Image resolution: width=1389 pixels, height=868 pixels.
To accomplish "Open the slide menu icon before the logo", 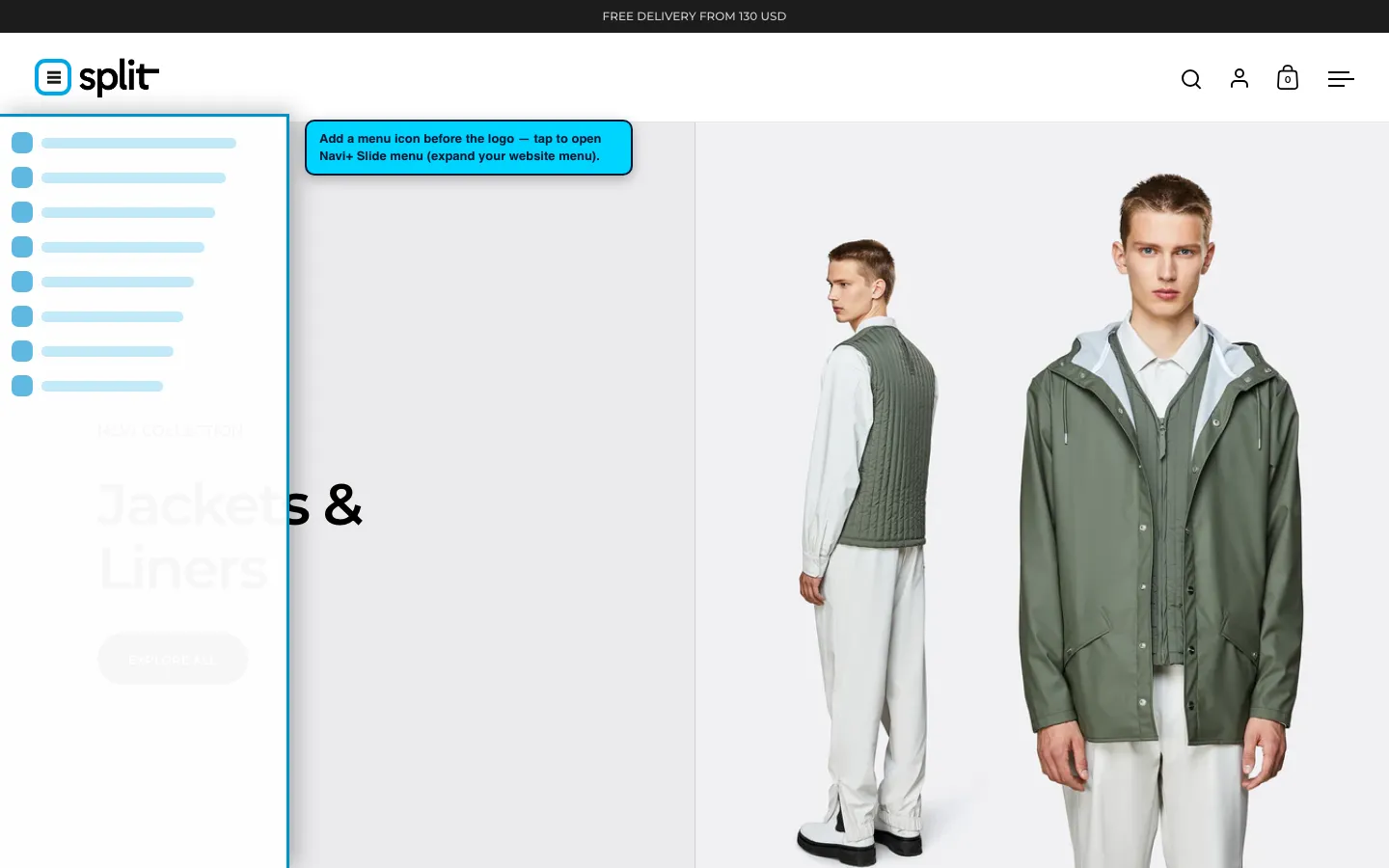I will 53,77.
